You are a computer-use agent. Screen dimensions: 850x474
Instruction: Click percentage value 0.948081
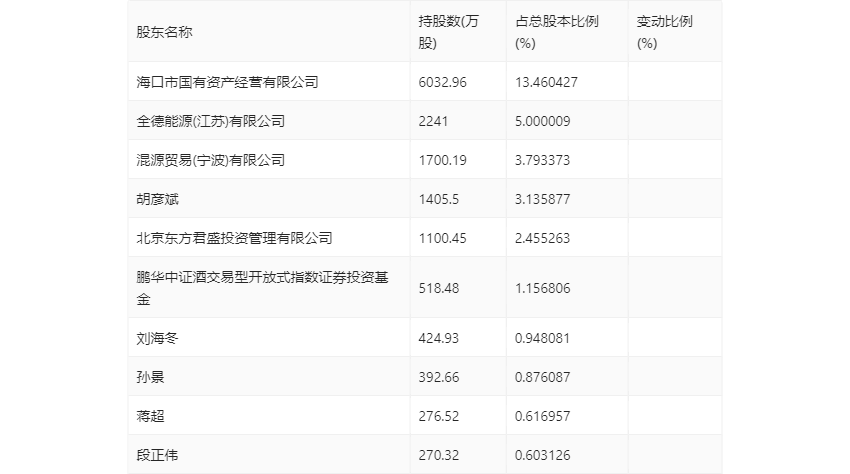[x=543, y=338]
